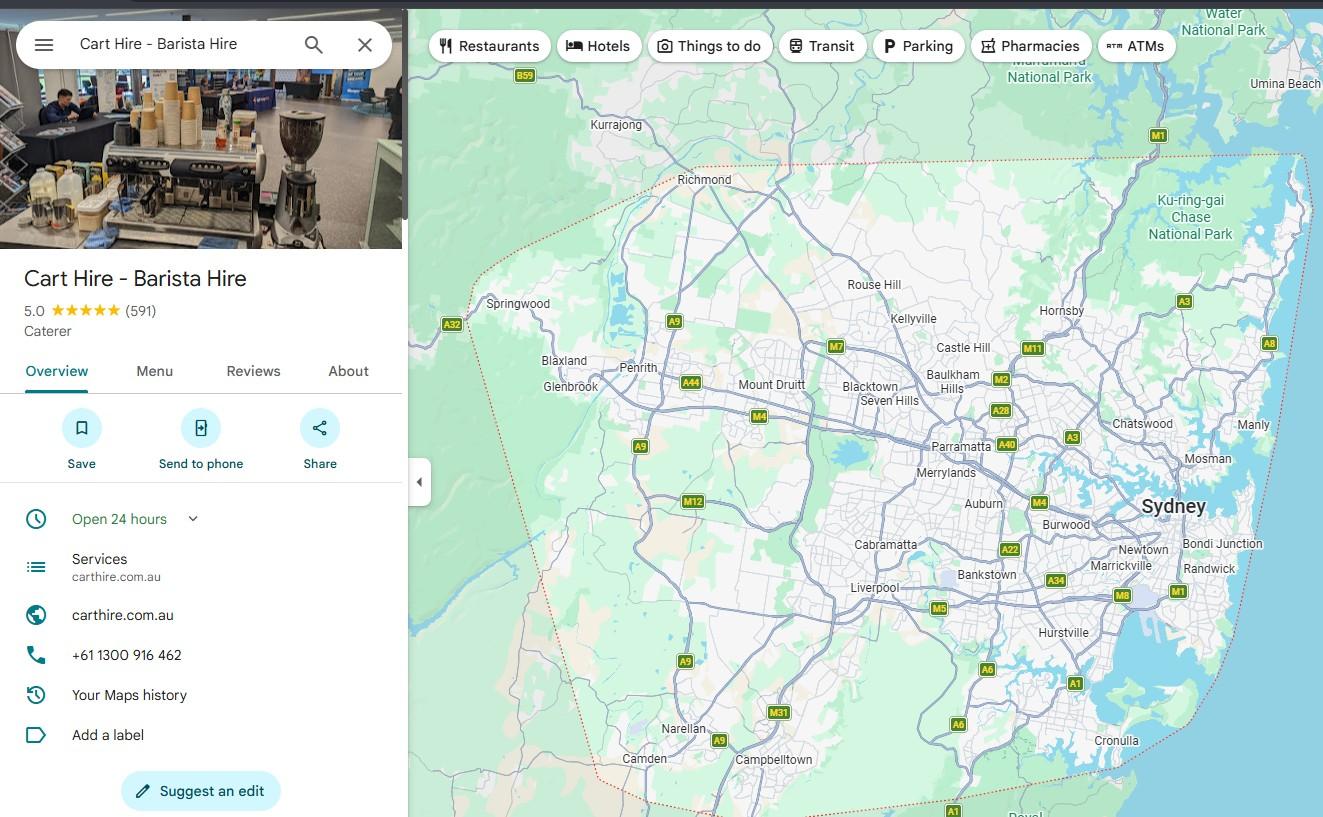1323x817 pixels.
Task: Click the globe website icon
Action: 36,615
